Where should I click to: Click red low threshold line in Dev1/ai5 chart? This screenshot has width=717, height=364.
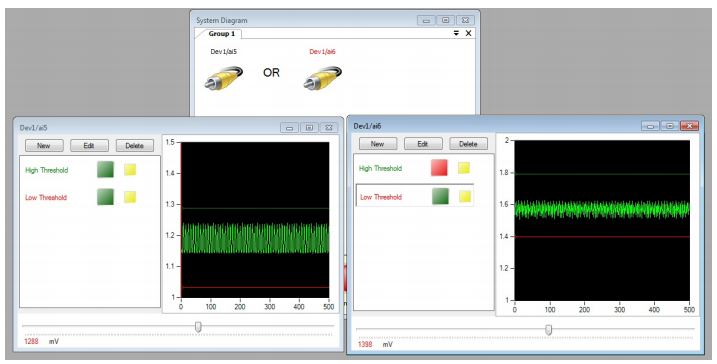click(255, 287)
